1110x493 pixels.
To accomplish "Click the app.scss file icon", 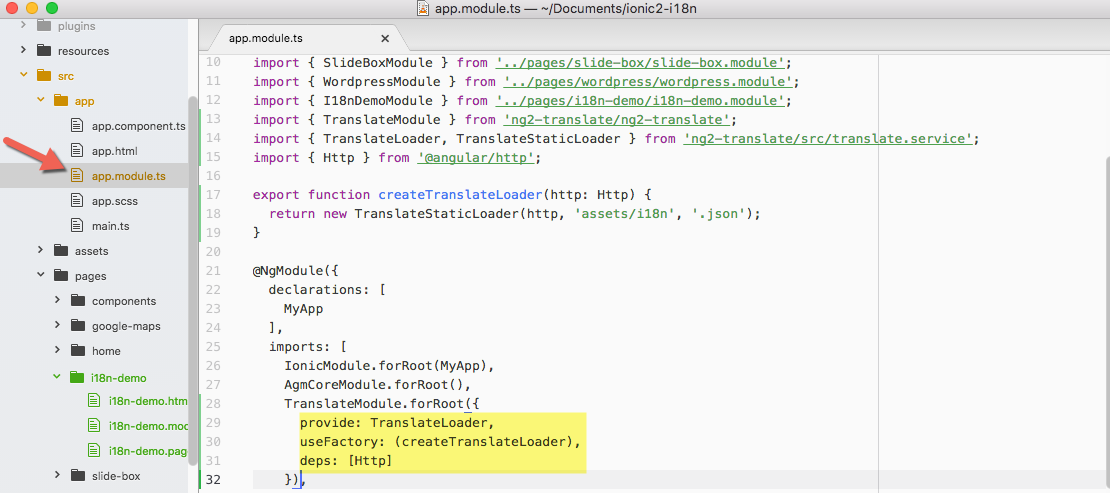I will [x=78, y=201].
